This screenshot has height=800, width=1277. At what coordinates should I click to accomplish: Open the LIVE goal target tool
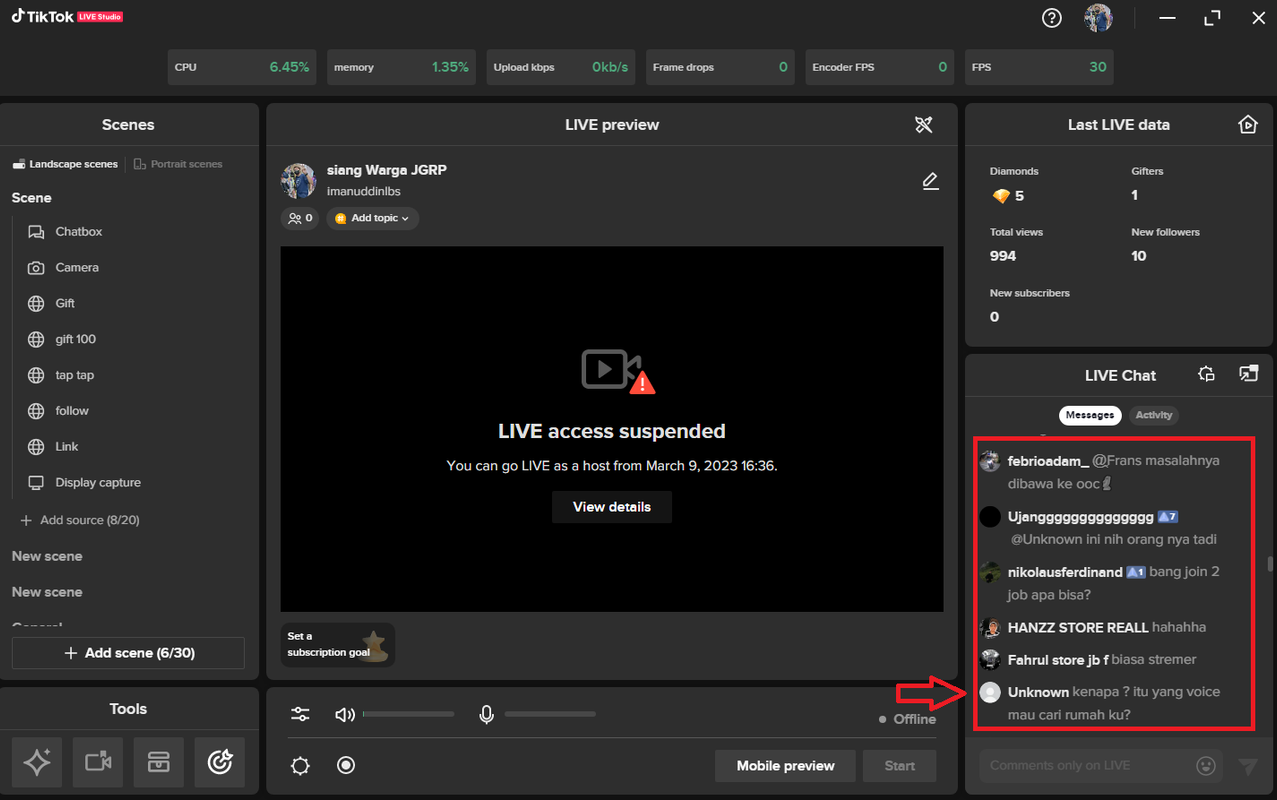click(x=220, y=763)
